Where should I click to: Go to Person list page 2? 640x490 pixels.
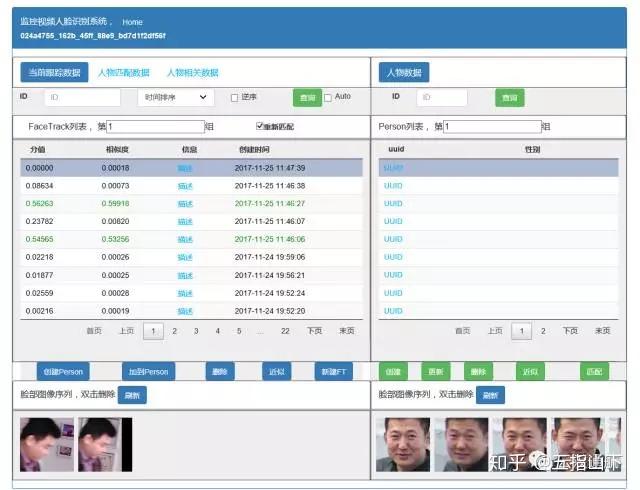[543, 331]
